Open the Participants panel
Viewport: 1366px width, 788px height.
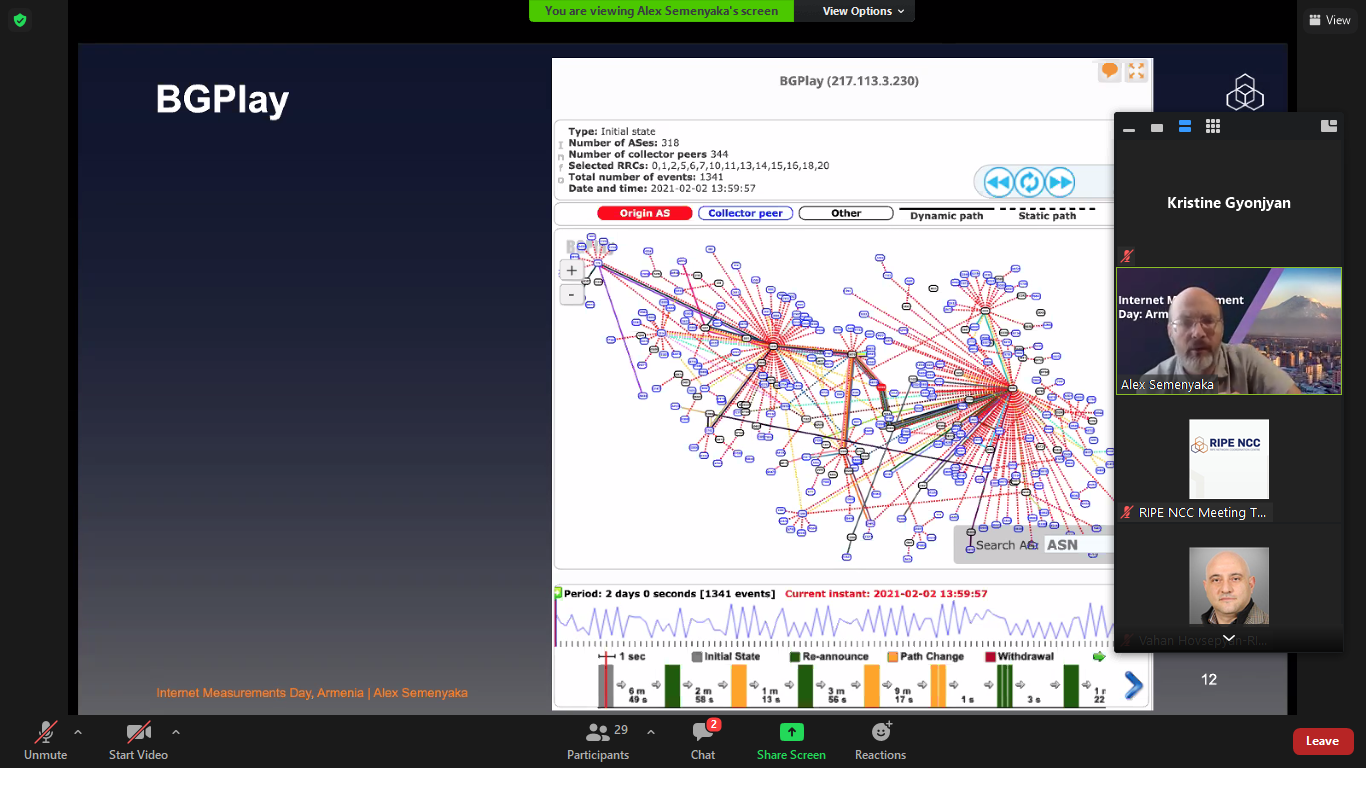[x=598, y=742]
